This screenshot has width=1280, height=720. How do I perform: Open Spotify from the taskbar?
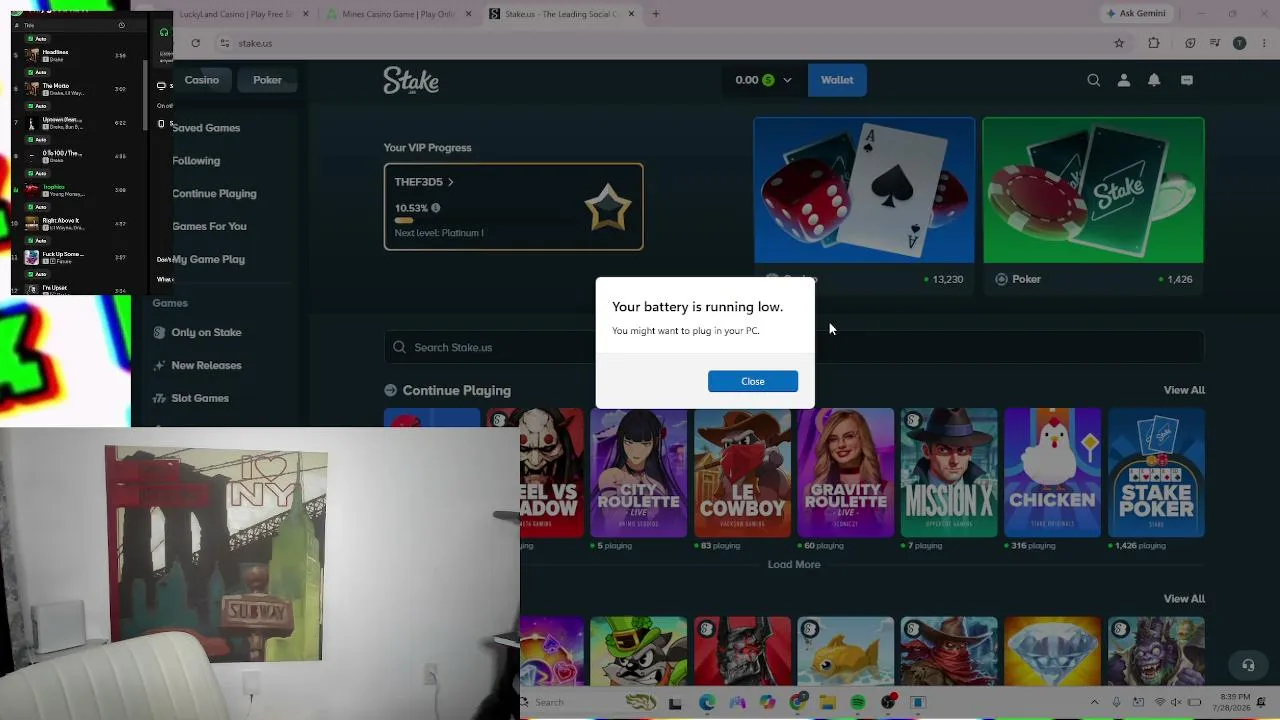coord(857,703)
